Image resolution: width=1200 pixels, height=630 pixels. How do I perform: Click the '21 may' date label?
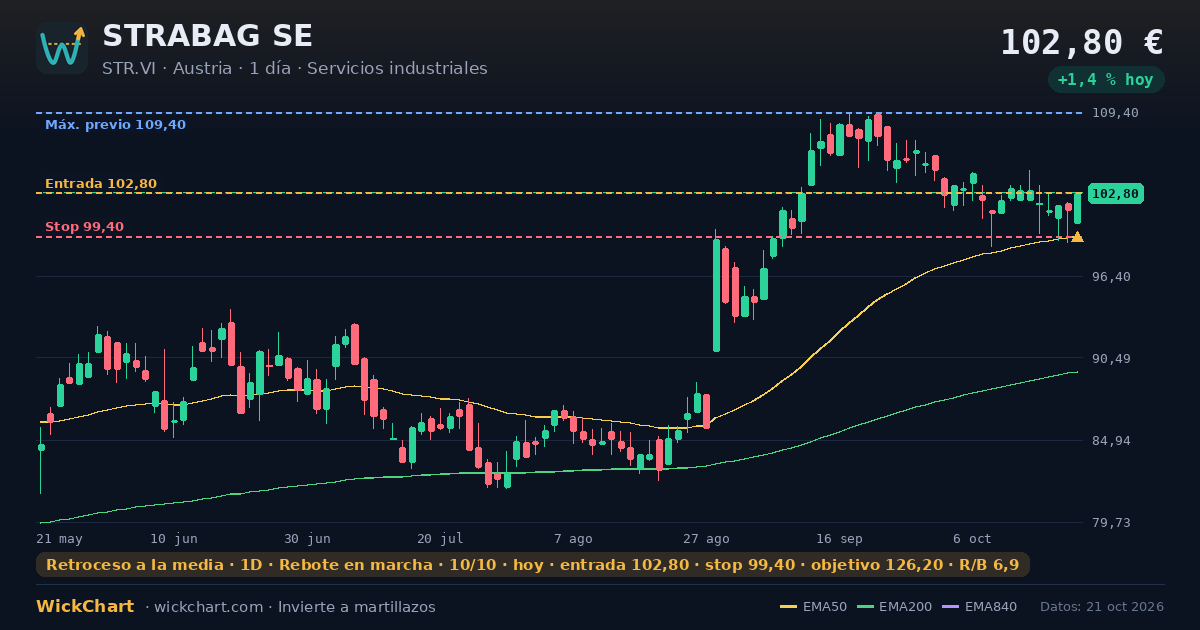[x=59, y=539]
